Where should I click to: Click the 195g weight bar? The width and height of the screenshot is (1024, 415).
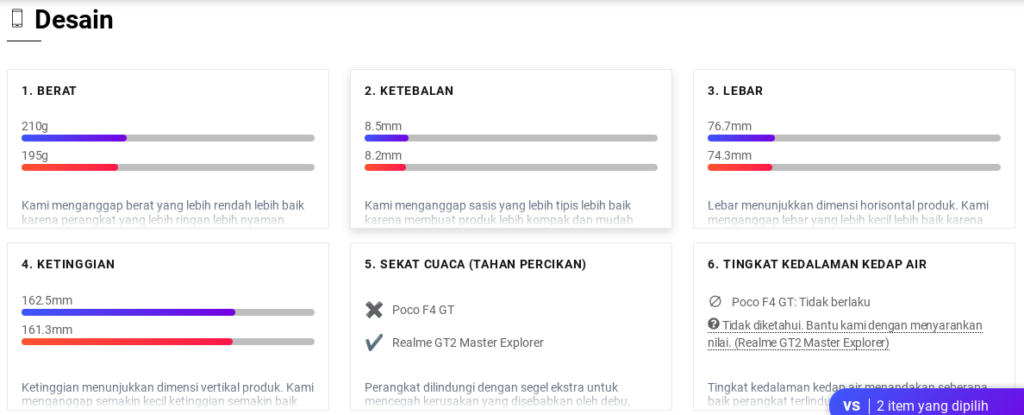pos(168,167)
